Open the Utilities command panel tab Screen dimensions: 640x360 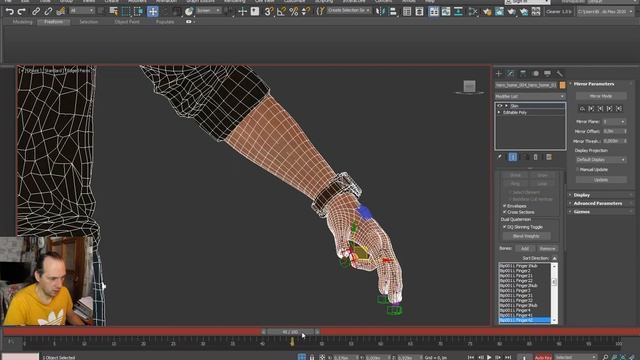click(560, 73)
